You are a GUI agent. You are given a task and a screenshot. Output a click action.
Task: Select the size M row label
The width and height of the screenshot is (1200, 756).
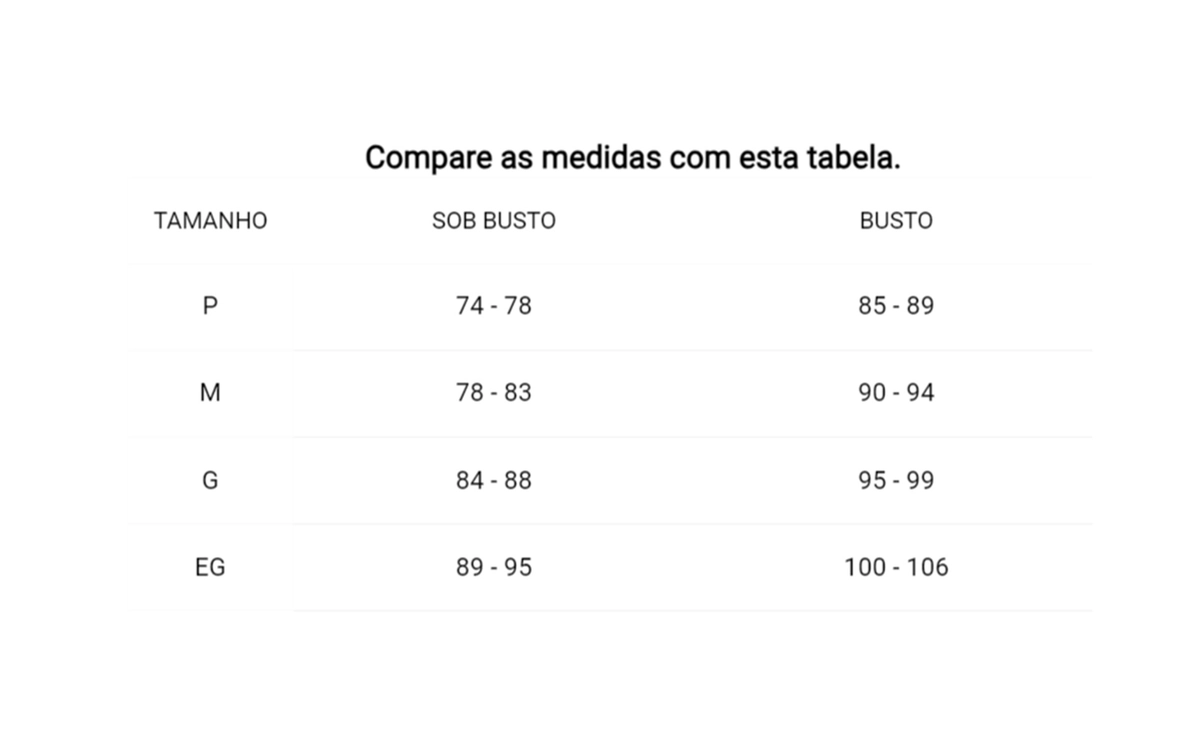[210, 393]
